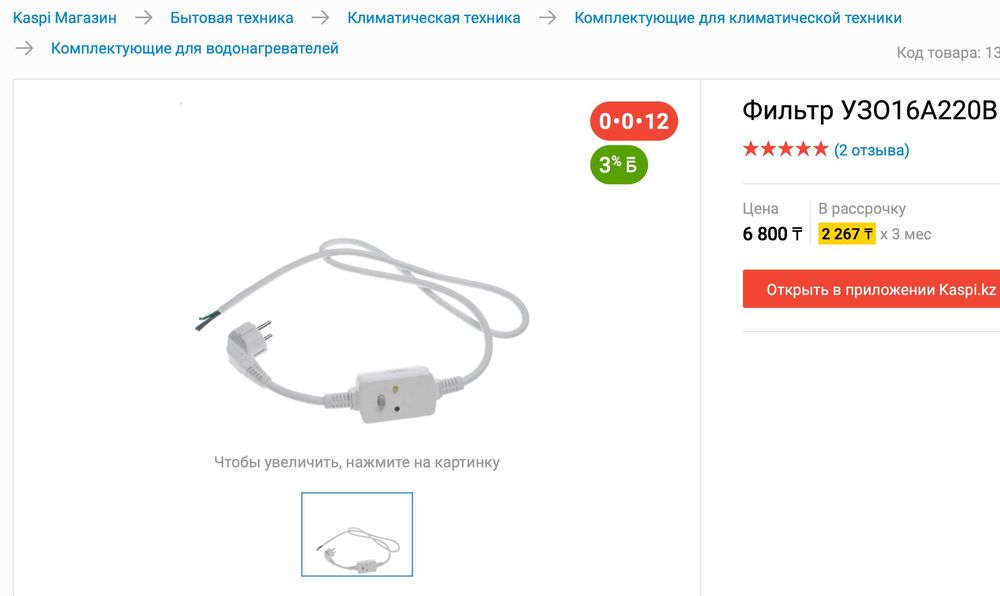Click the Фильтр УЗО16А220В product title
This screenshot has height=596, width=1000.
click(x=871, y=110)
